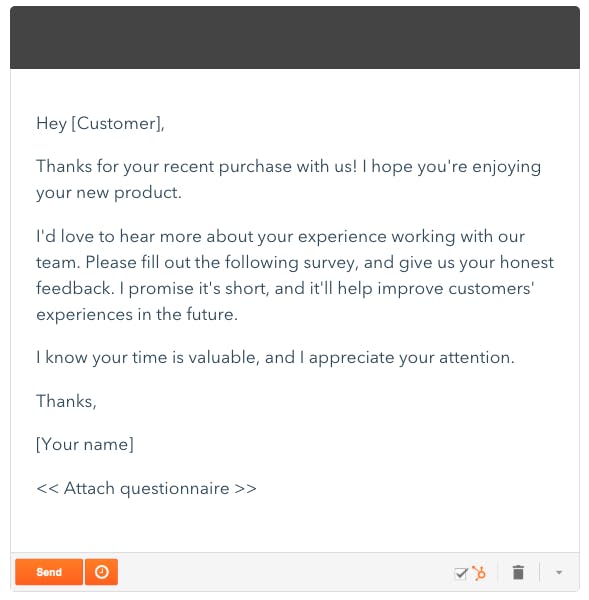Image resolution: width=589 pixels, height=600 pixels.
Task: Click the dark compose window header bar
Action: 295,38
